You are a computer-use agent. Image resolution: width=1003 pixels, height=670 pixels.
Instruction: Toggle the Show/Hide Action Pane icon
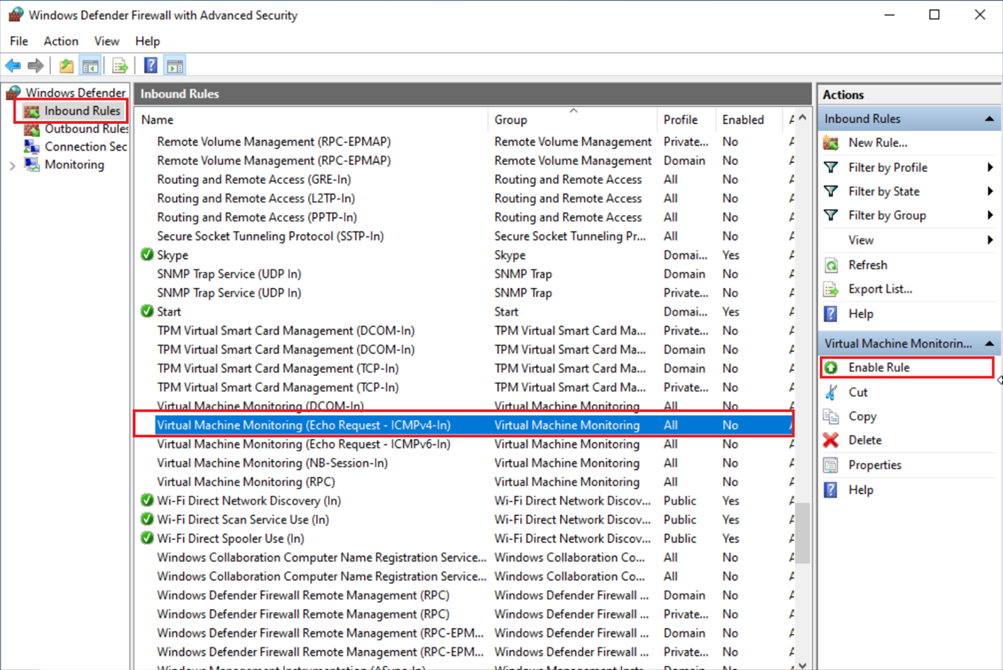click(x=175, y=66)
